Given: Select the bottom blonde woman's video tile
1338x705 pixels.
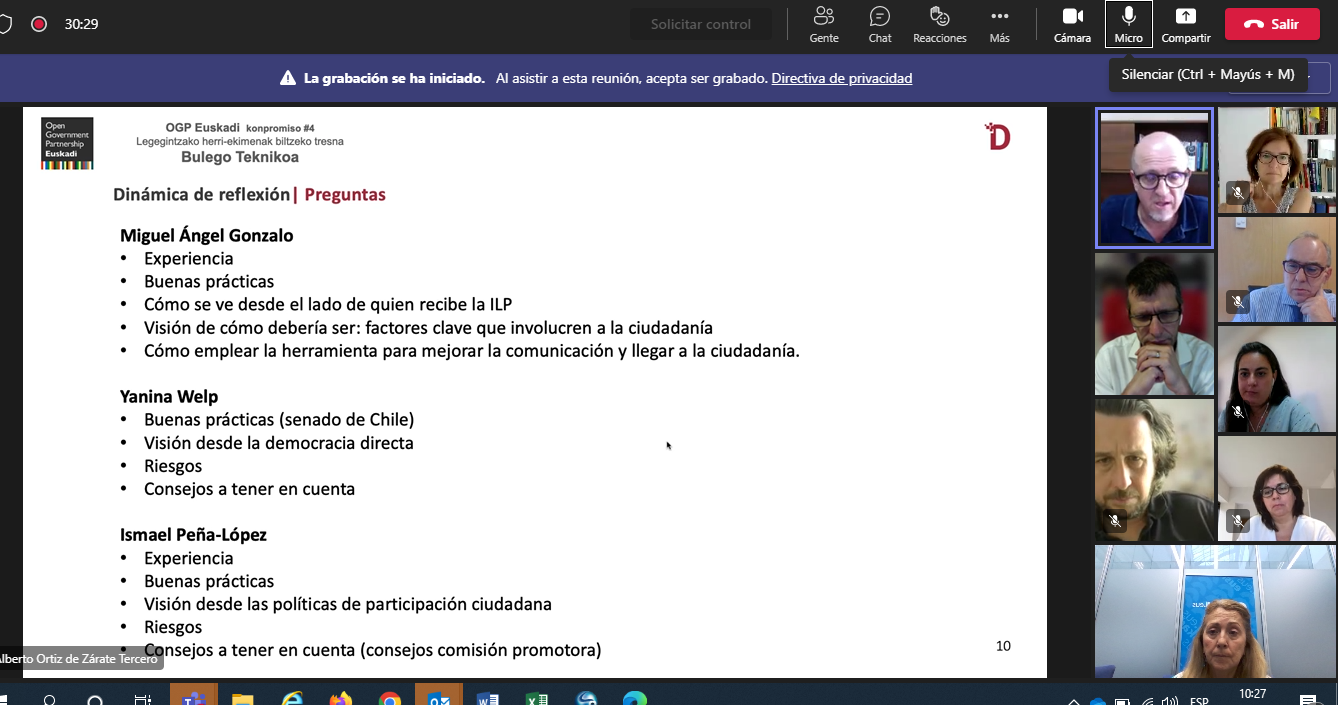Looking at the screenshot, I should pyautogui.click(x=1215, y=611).
